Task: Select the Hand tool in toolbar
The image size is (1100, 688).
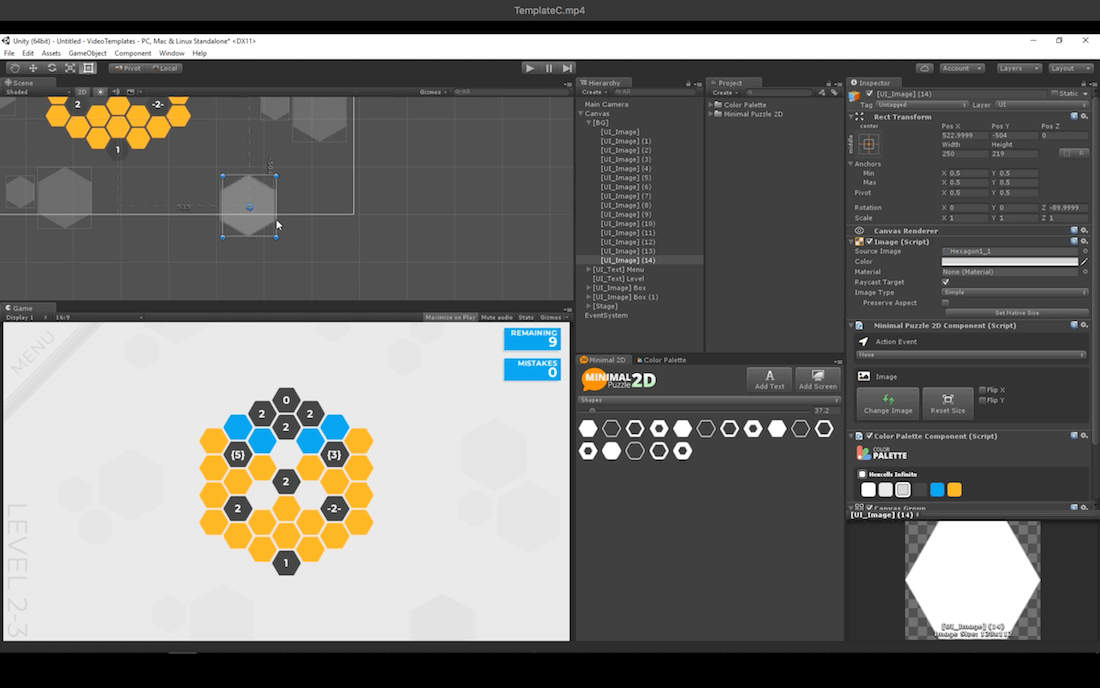Action: click(x=14, y=68)
